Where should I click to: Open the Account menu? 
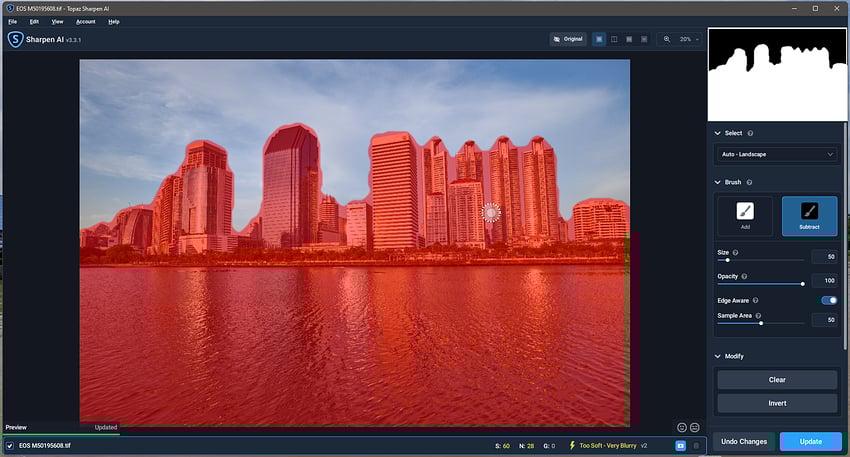click(86, 21)
